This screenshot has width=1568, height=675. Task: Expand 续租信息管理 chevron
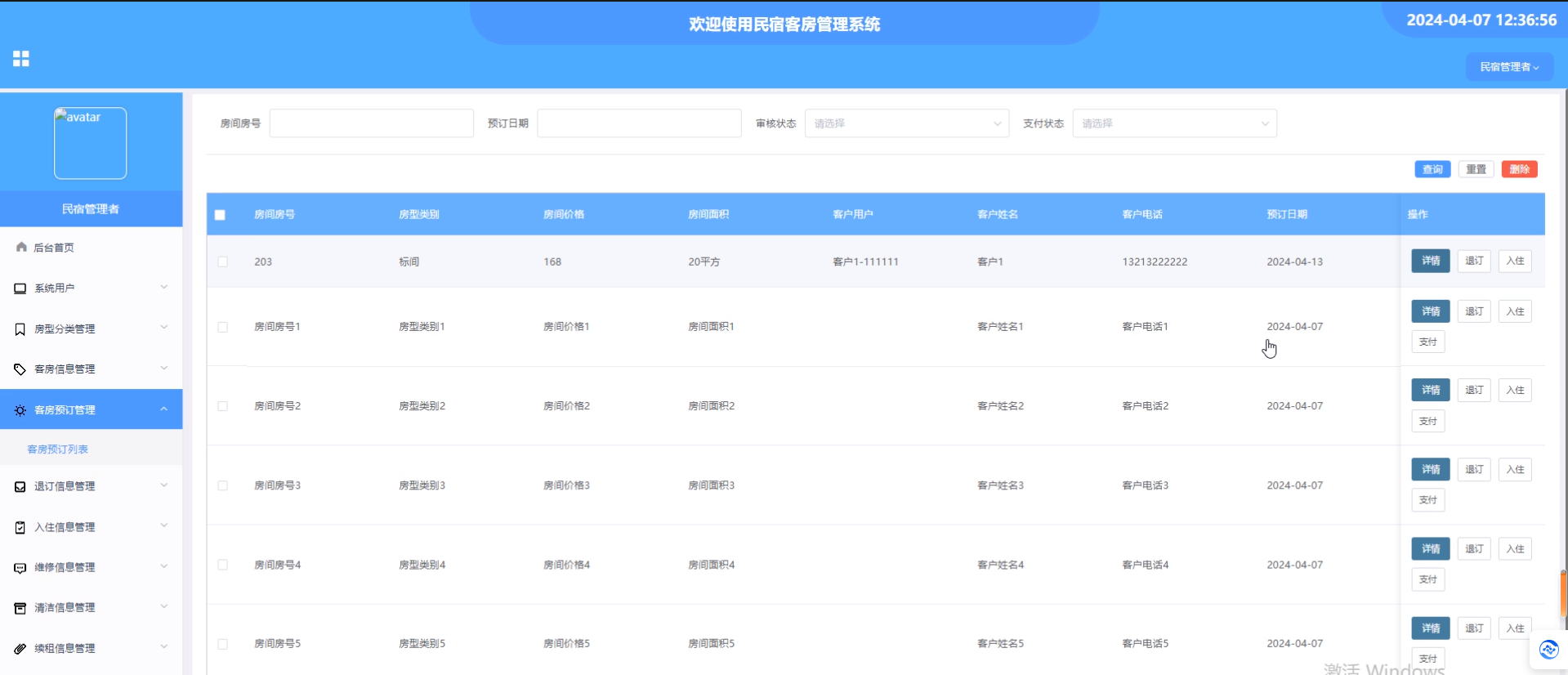pos(164,646)
